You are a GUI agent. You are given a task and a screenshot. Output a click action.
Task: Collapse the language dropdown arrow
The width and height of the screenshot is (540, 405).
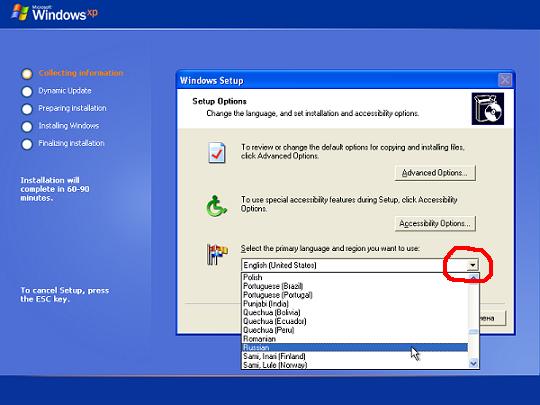[x=472, y=265]
